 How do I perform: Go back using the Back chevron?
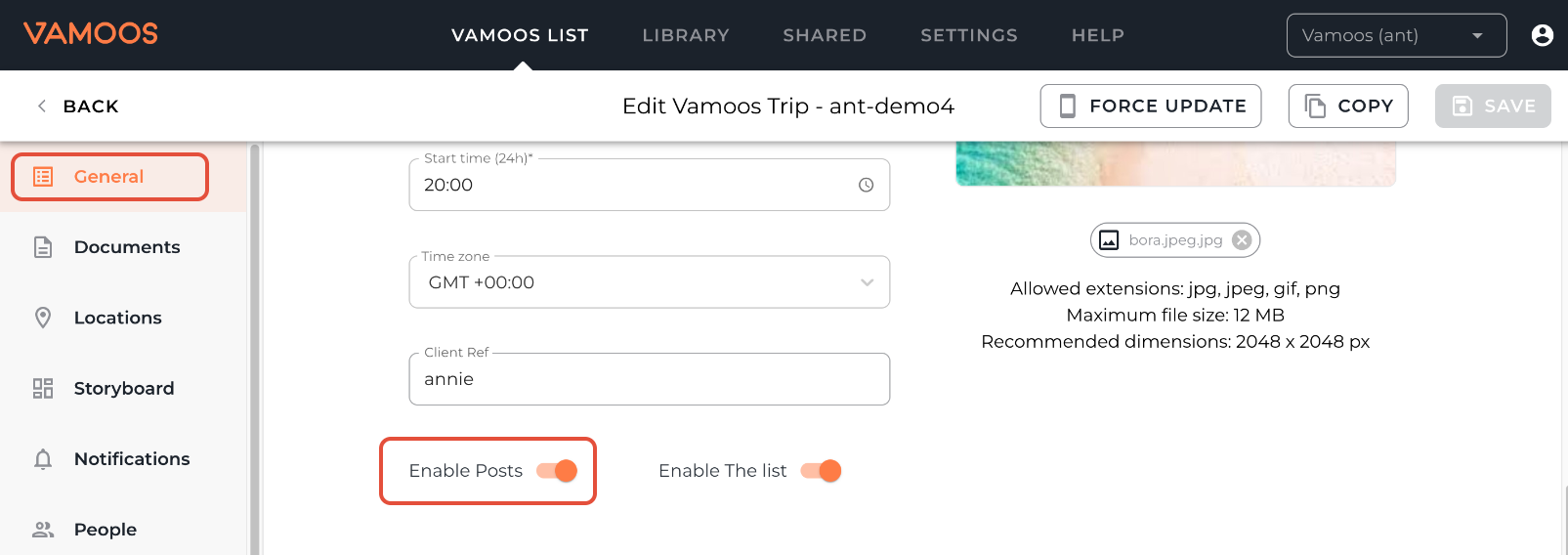(42, 106)
